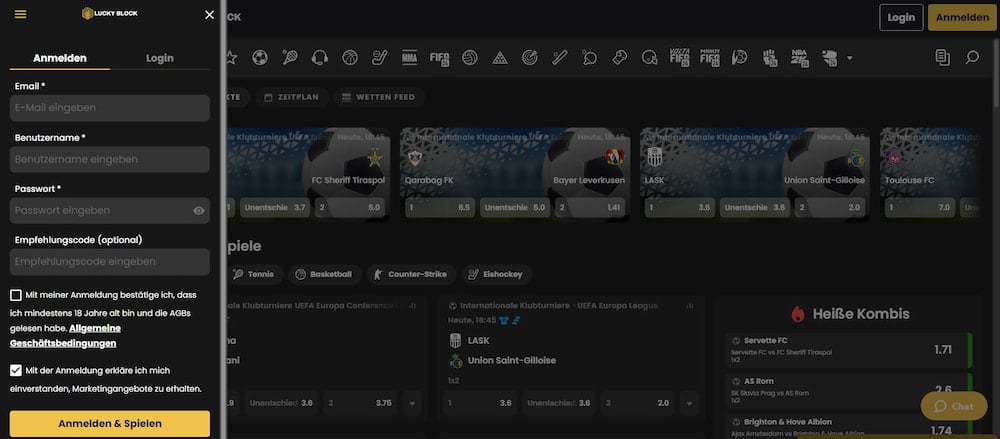Screen dimensions: 1000x439
Task: Bet on LASK win at 3.6 in card
Action: (679, 207)
